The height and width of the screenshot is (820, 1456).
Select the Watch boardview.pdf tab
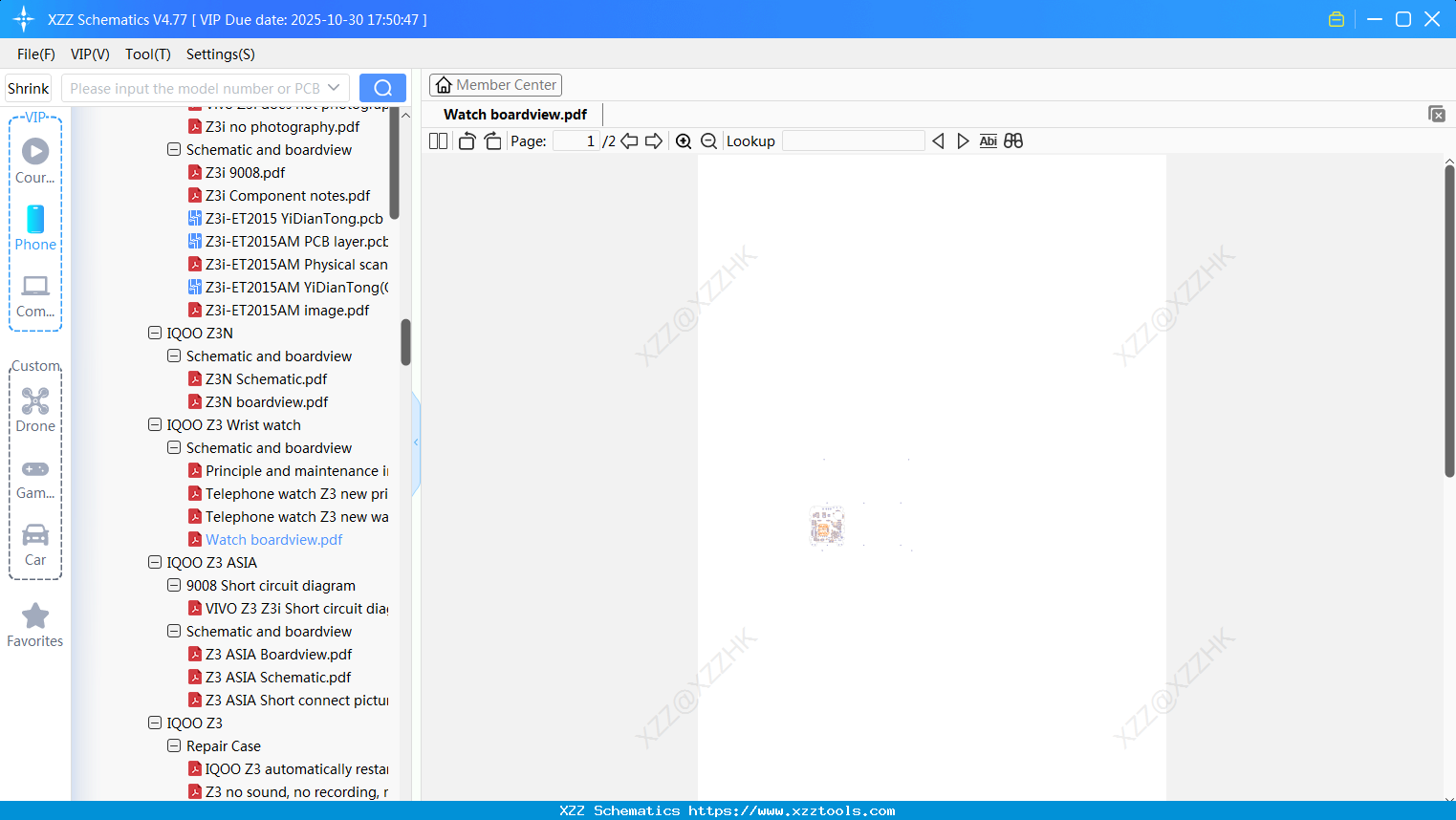coord(515,115)
